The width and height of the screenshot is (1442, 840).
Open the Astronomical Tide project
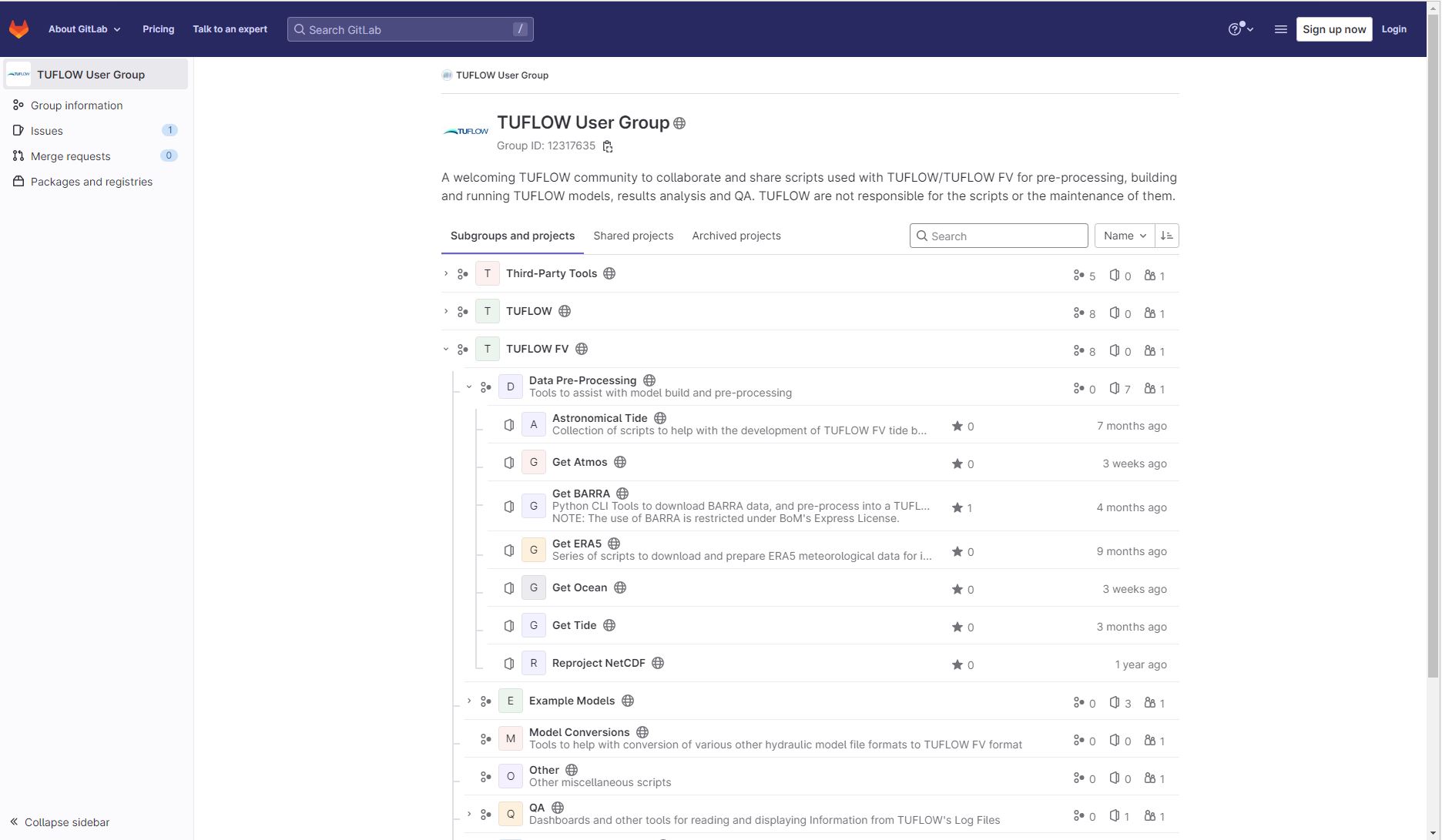(x=600, y=418)
